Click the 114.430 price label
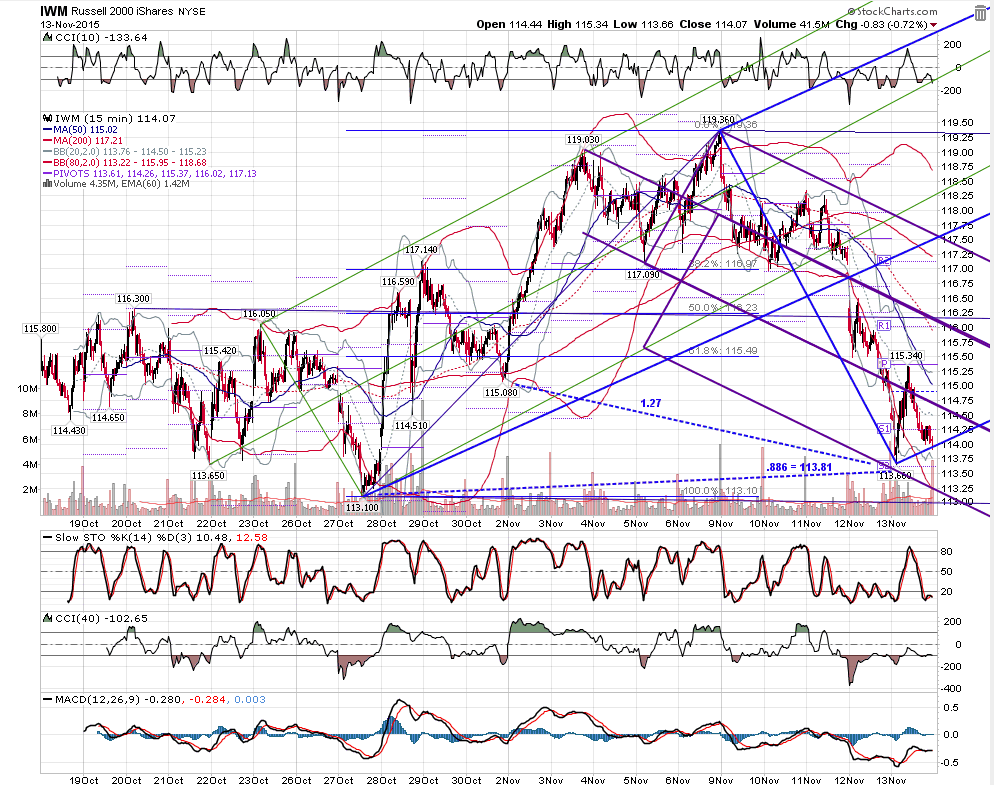The width and height of the screenshot is (994, 785). pyautogui.click(x=69, y=431)
